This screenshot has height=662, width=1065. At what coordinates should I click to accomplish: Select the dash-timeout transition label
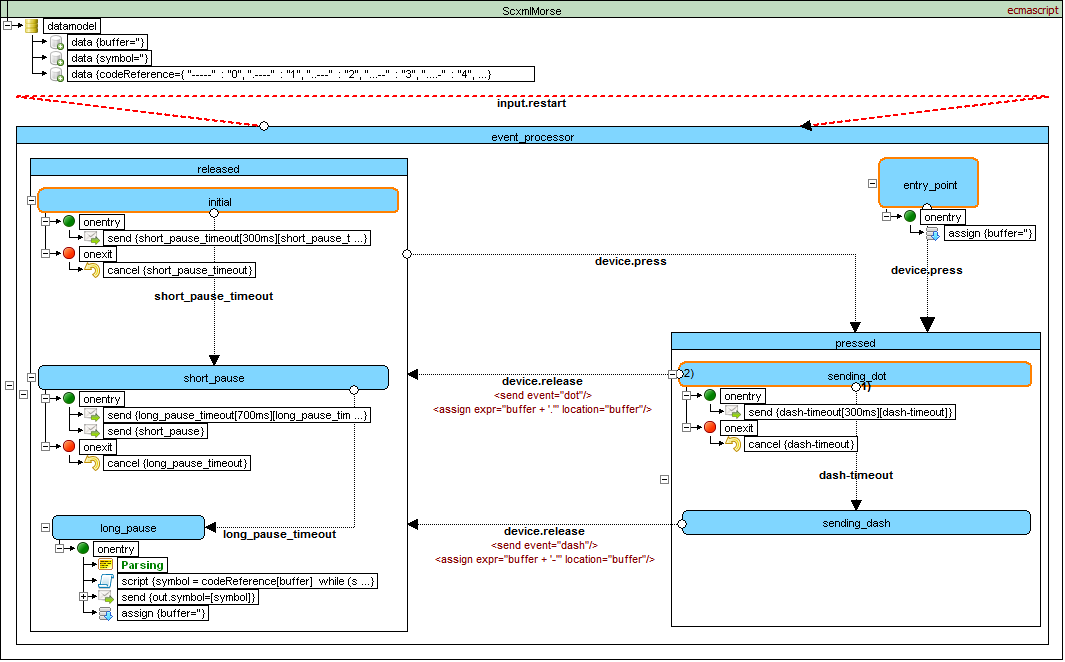[856, 475]
